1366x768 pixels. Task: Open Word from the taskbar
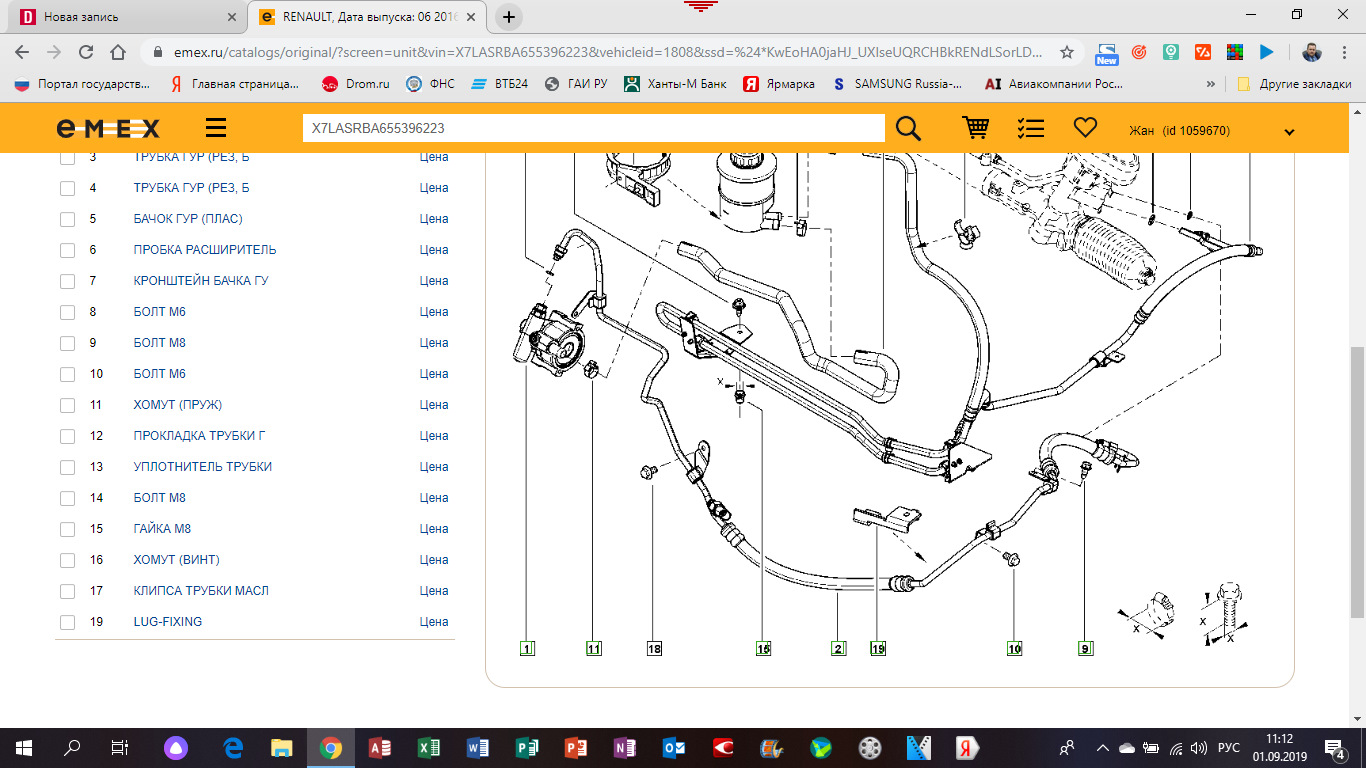click(478, 747)
